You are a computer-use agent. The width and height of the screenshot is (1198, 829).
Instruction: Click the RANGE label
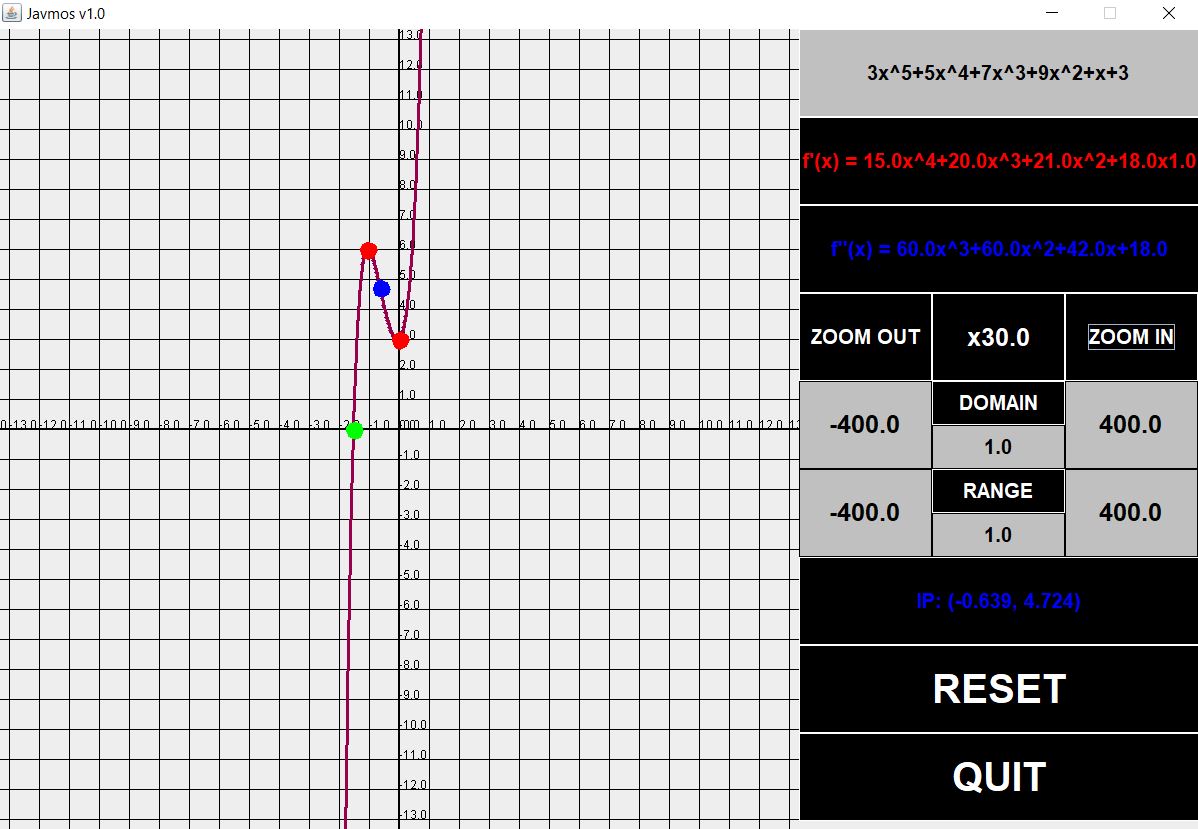998,491
